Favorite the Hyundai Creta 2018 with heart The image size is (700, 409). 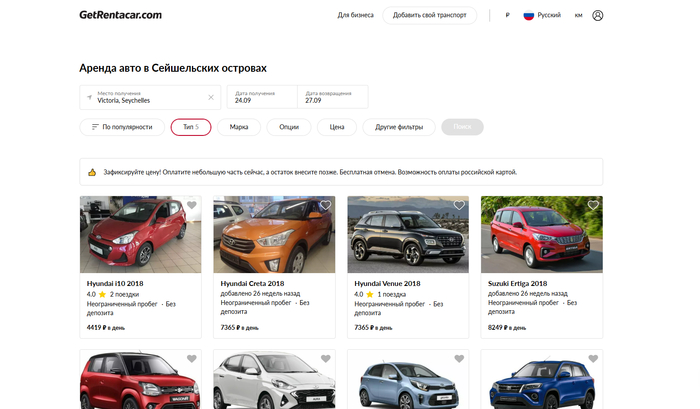[x=325, y=206]
